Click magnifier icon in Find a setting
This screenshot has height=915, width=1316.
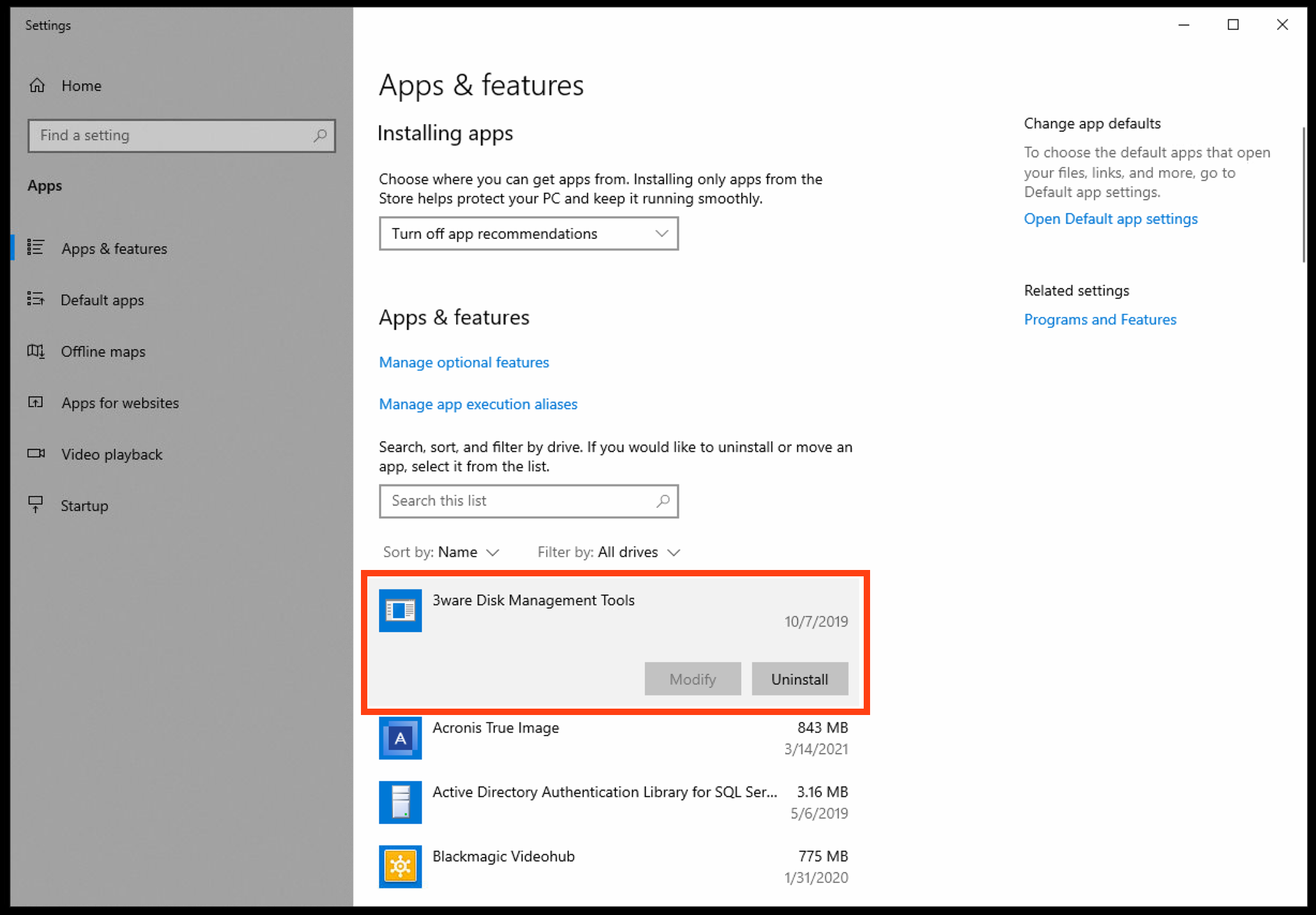click(320, 135)
